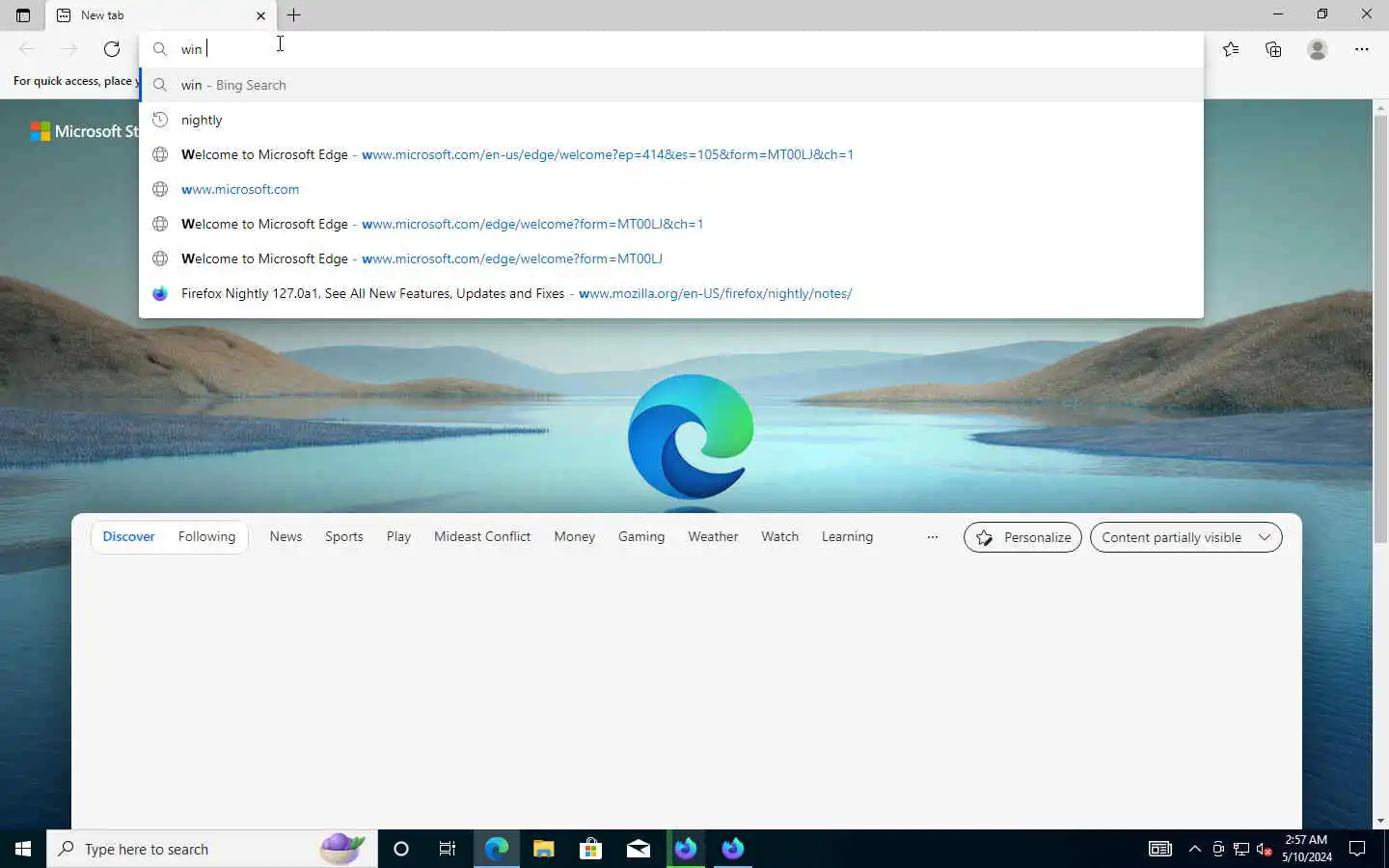Viewport: 1389px width, 868px height.
Task: Click the muted volume tray icon
Action: [x=1265, y=849]
